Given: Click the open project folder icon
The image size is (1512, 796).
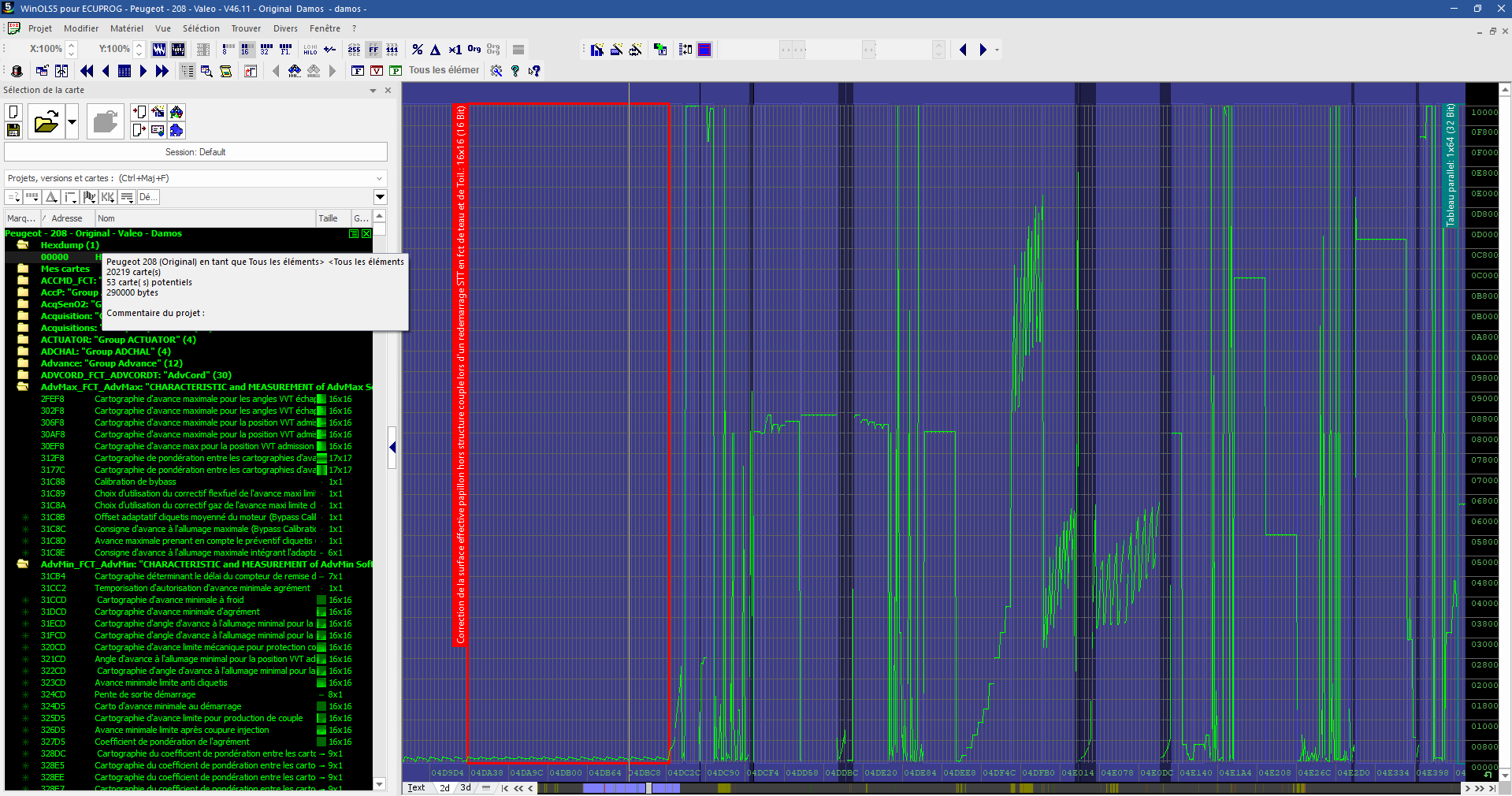Looking at the screenshot, I should [46, 122].
